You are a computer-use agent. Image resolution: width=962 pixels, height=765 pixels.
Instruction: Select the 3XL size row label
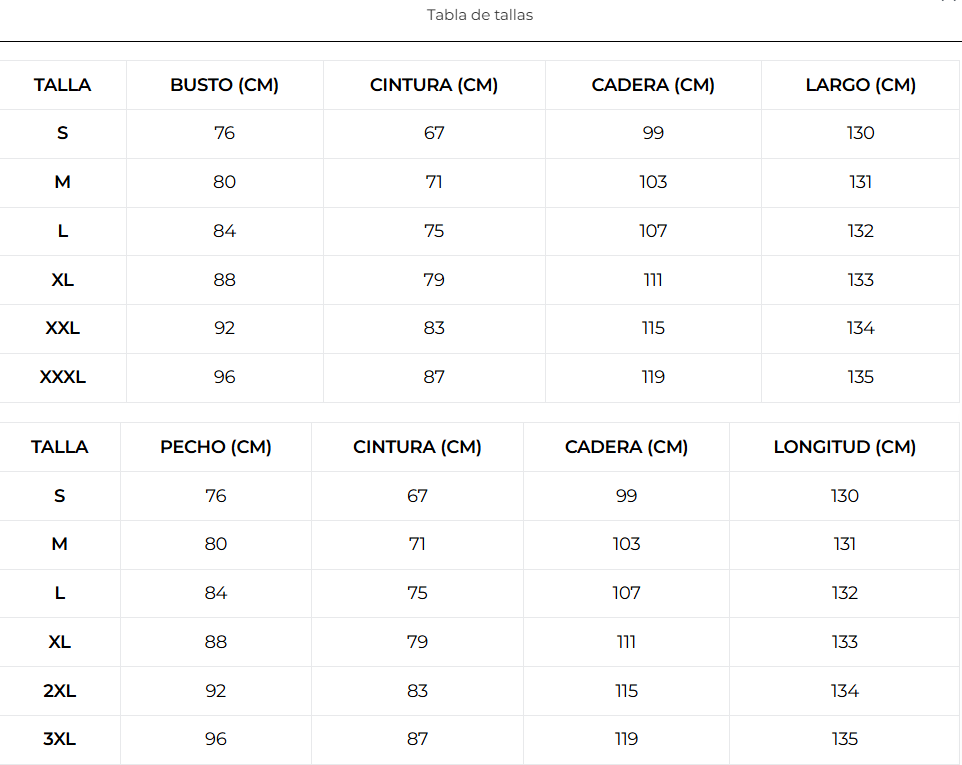[x=60, y=739]
